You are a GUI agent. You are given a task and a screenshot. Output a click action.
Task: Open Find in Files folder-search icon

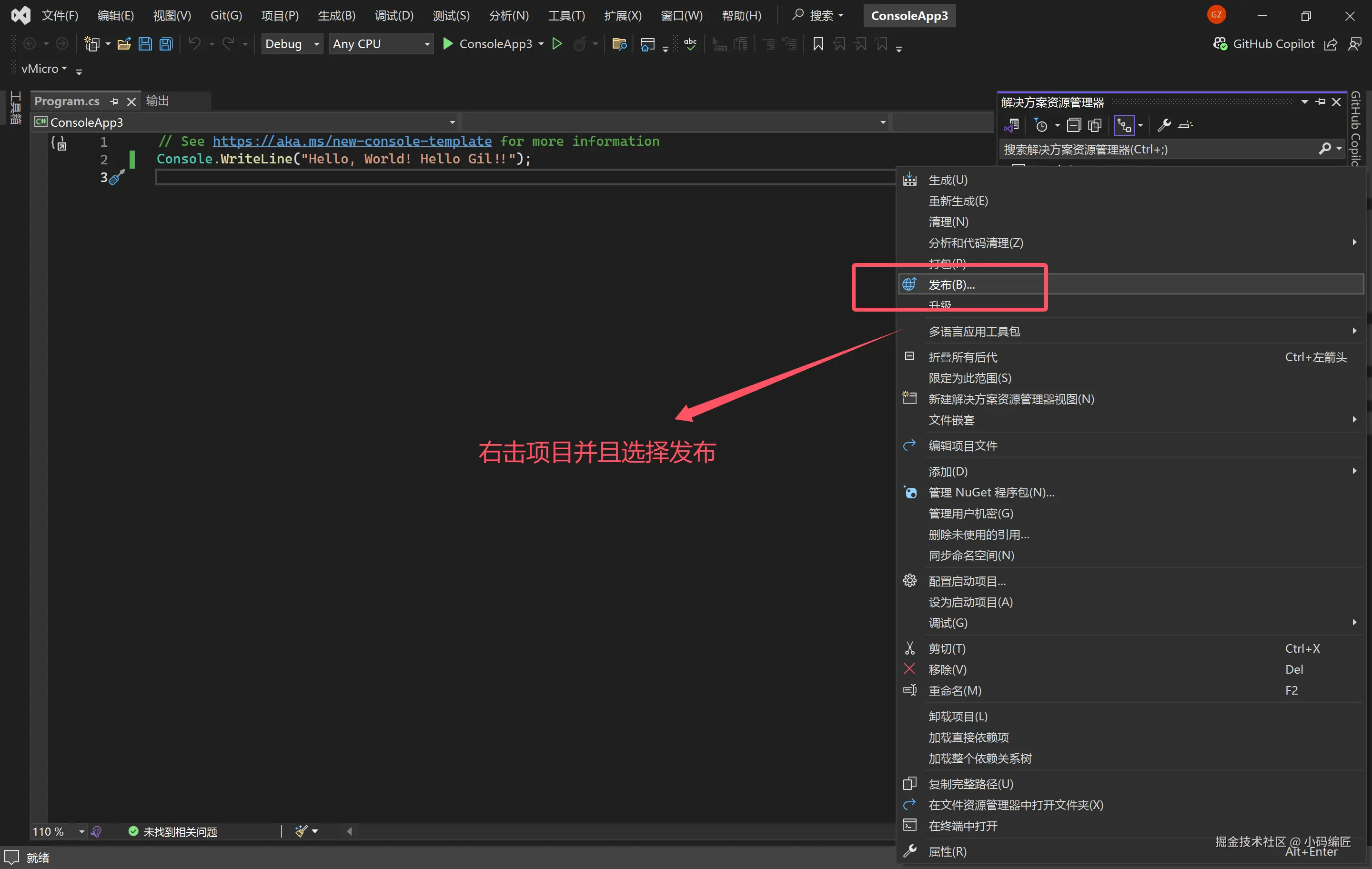click(x=619, y=44)
